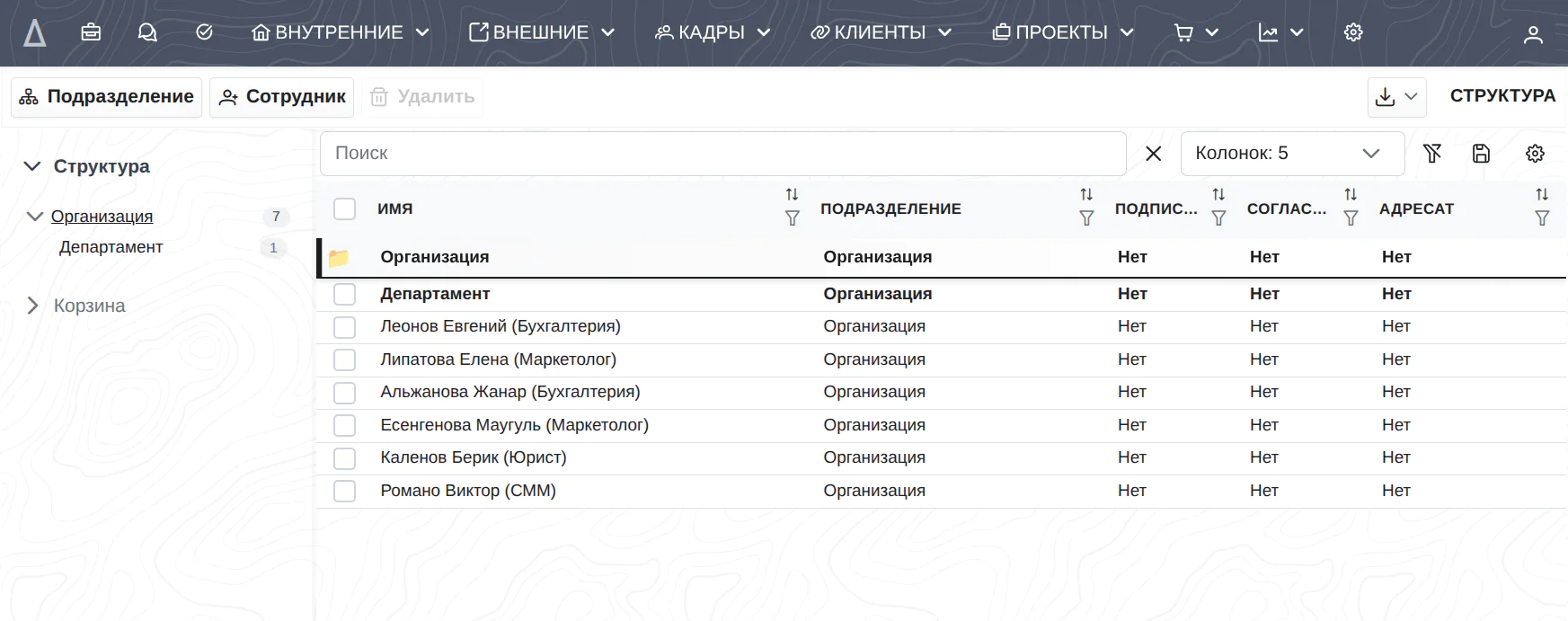The width and height of the screenshot is (1568, 621).
Task: Click the Сотрудник button
Action: pos(282,97)
